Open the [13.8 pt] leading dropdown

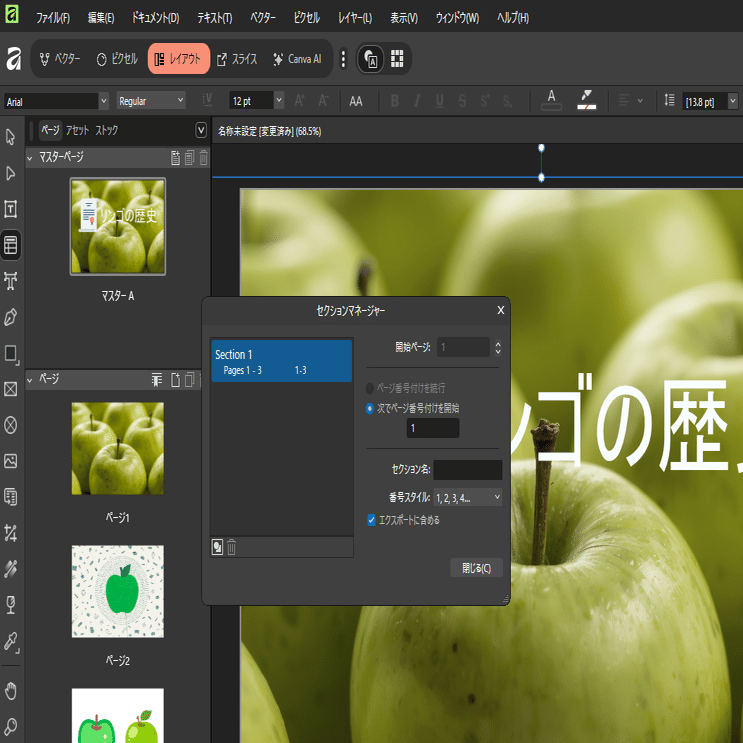coord(733,101)
